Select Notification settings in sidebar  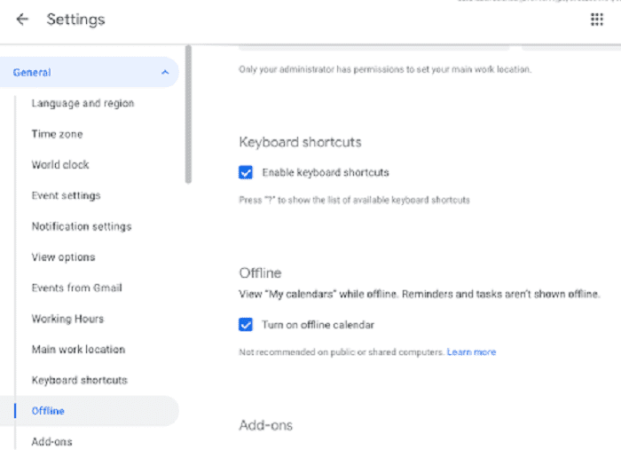82,227
